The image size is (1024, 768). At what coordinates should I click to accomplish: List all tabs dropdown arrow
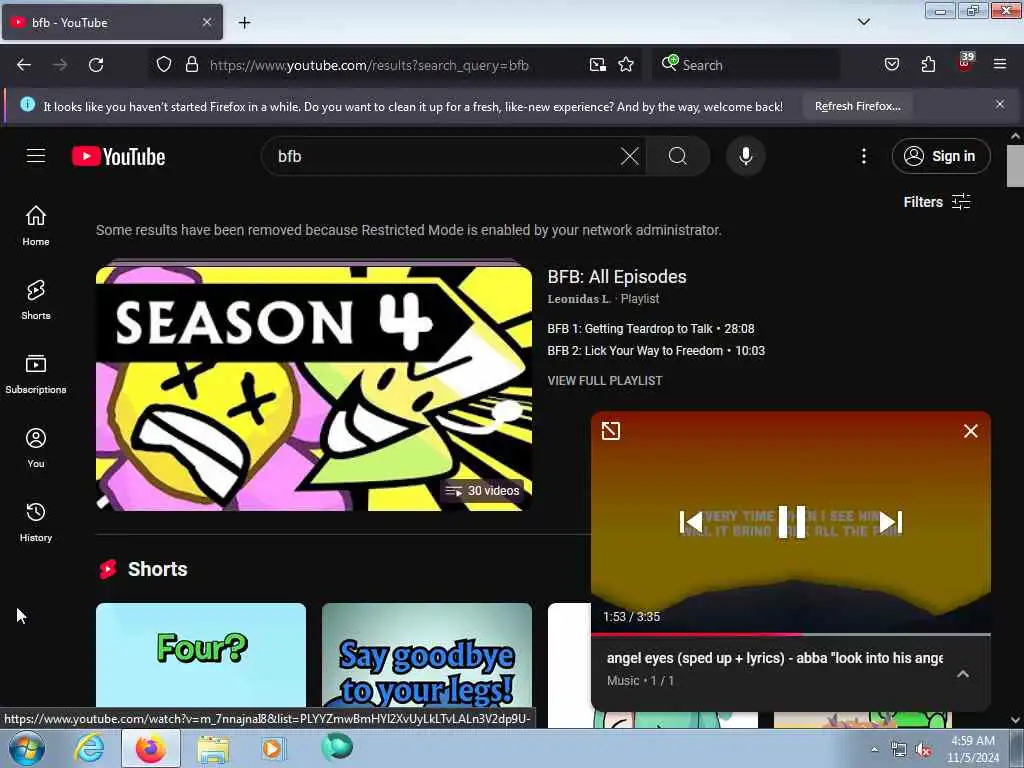tap(863, 22)
